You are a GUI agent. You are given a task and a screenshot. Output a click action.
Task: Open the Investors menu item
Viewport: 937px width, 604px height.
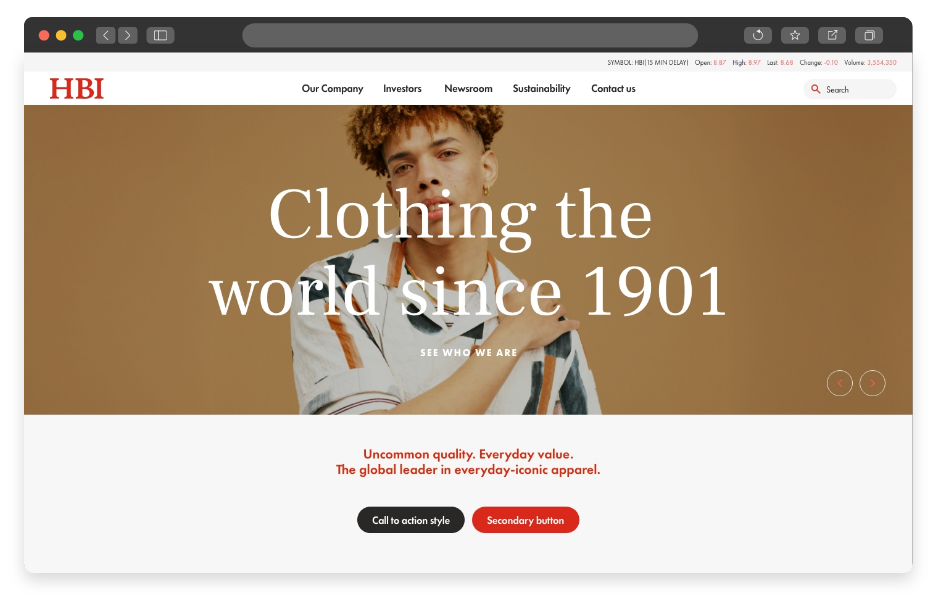pos(402,88)
